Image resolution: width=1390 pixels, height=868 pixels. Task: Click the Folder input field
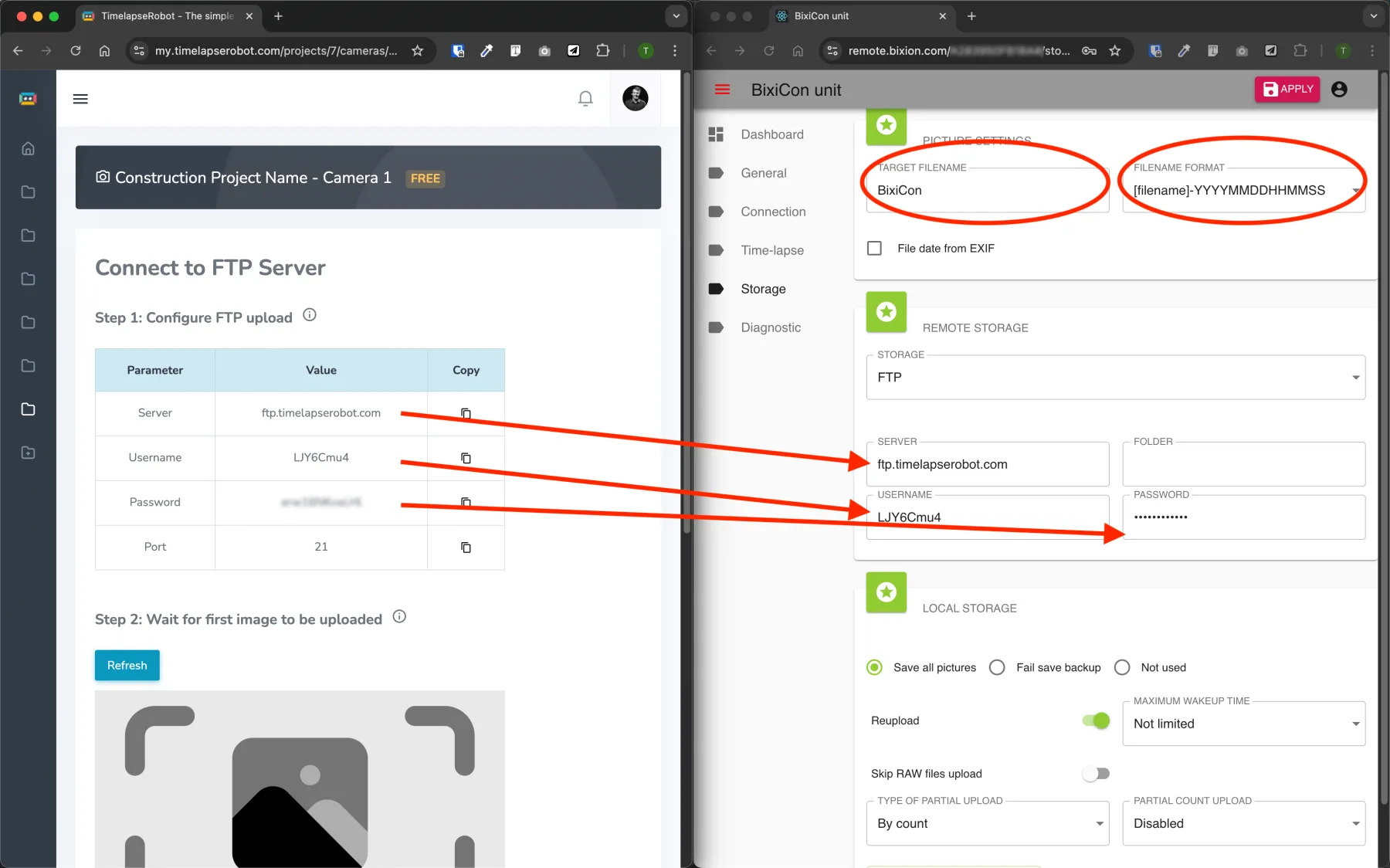click(x=1243, y=464)
